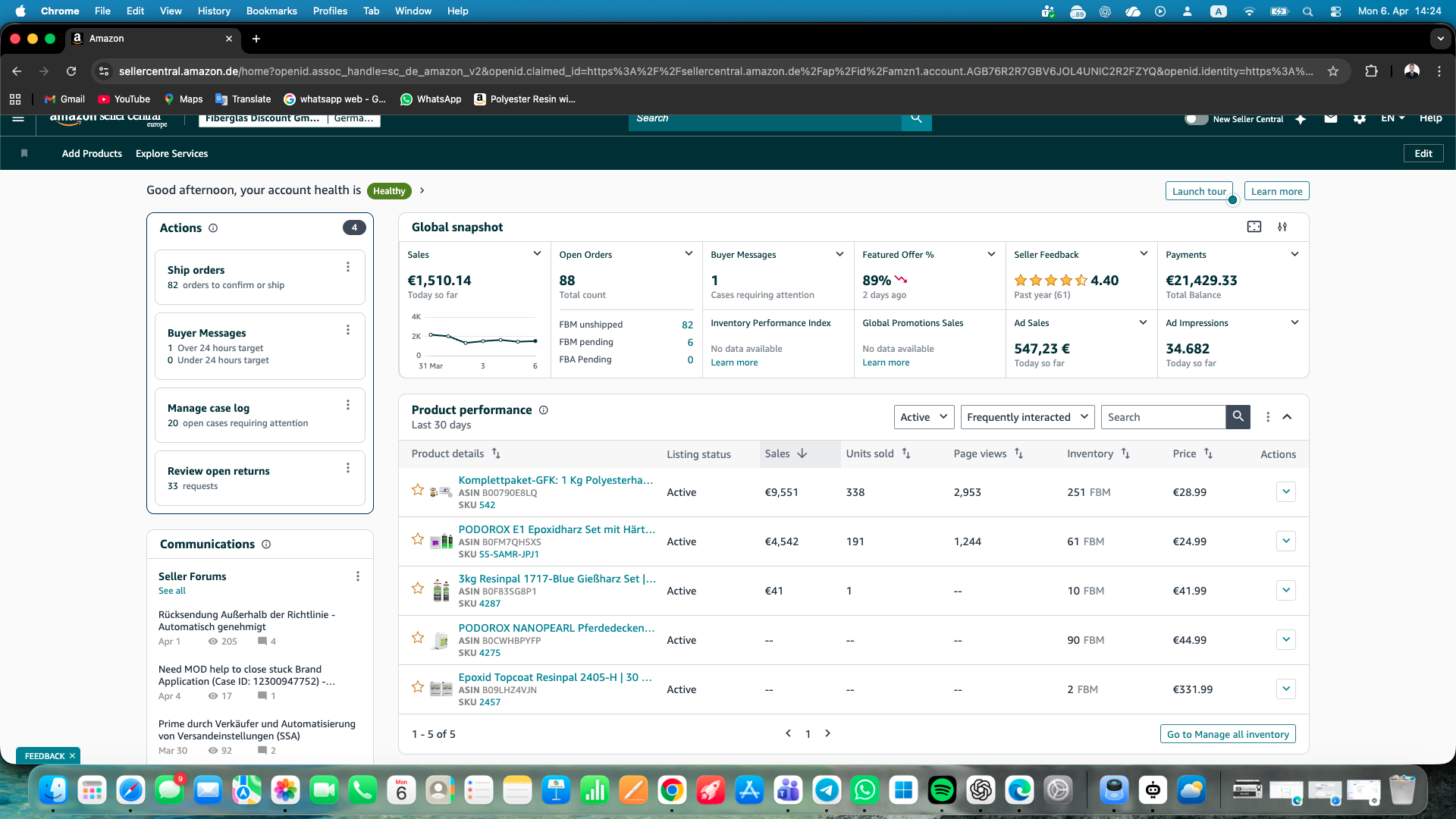The image size is (1456, 819).
Task: Expand the Sales card chevron
Action: coord(537,254)
